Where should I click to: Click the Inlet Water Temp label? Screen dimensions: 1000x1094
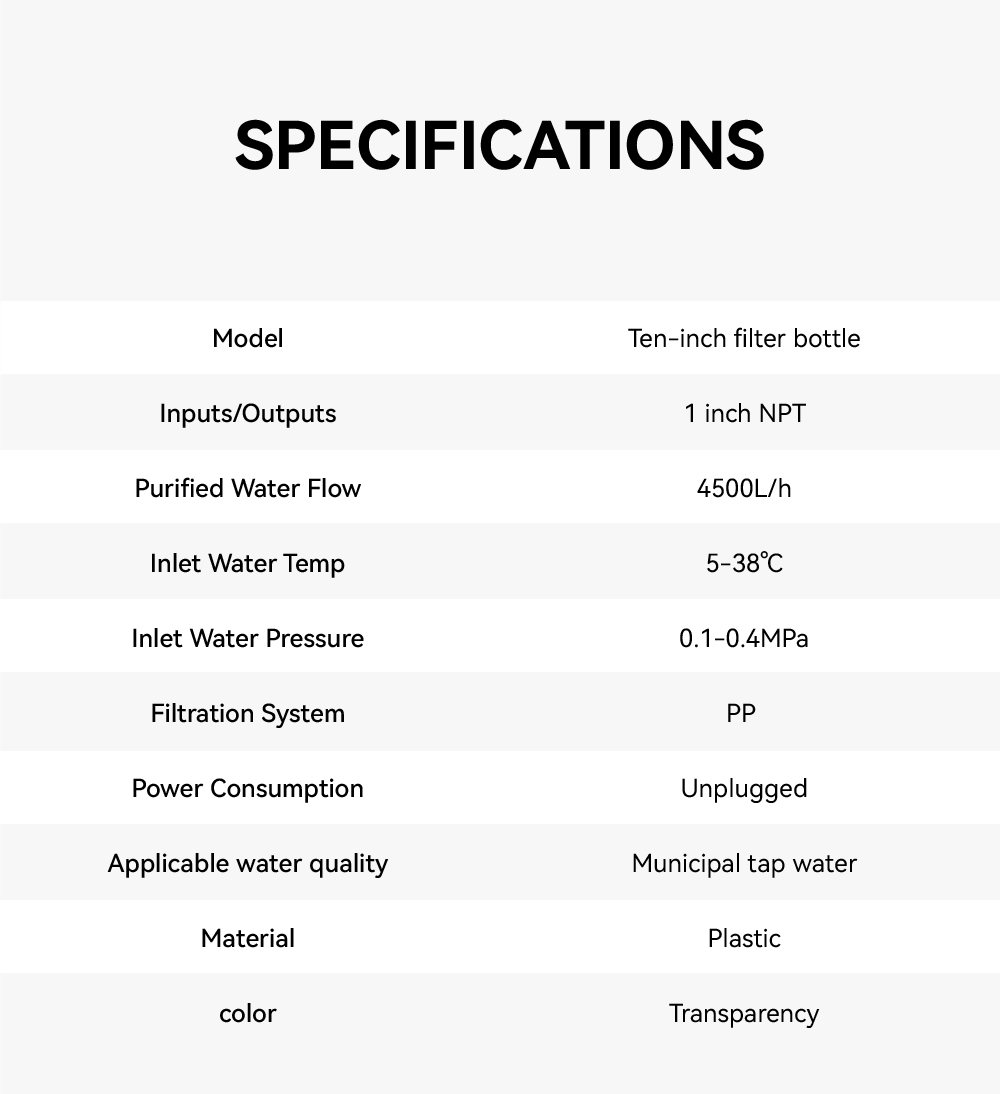click(x=248, y=564)
